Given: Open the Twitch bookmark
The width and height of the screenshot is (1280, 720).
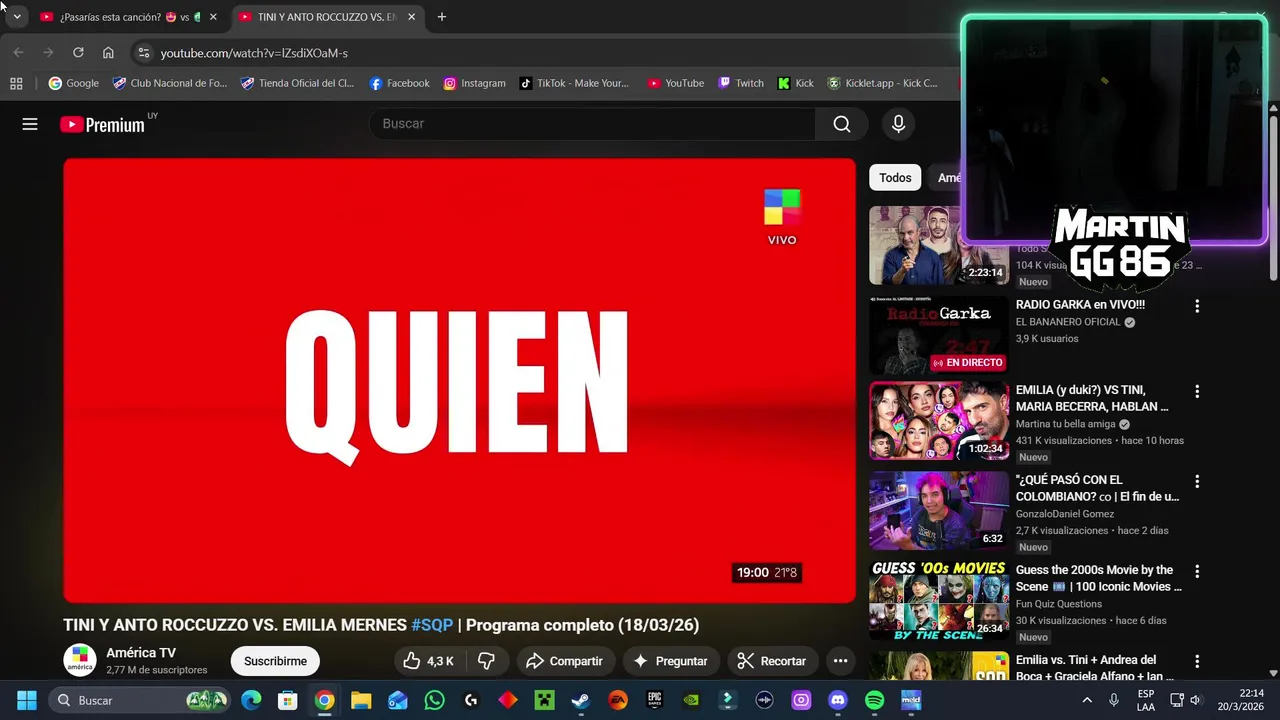Looking at the screenshot, I should pyautogui.click(x=741, y=84).
